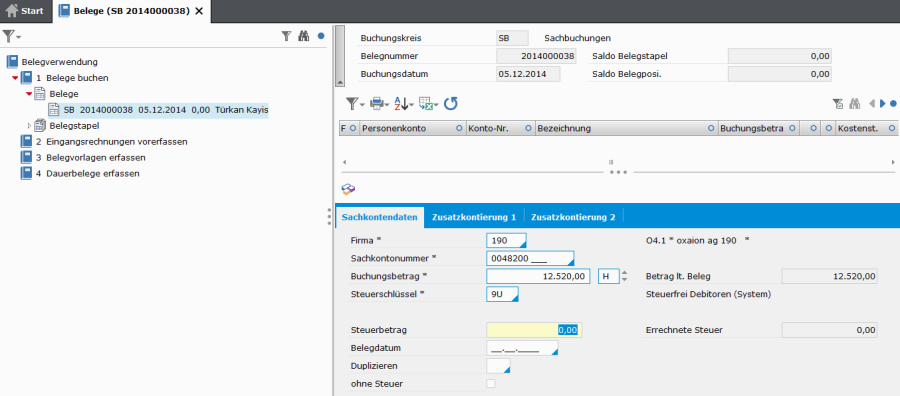The image size is (900, 396).
Task: Collapse the '1 Belege buchen' tree node
Action: [x=15, y=78]
